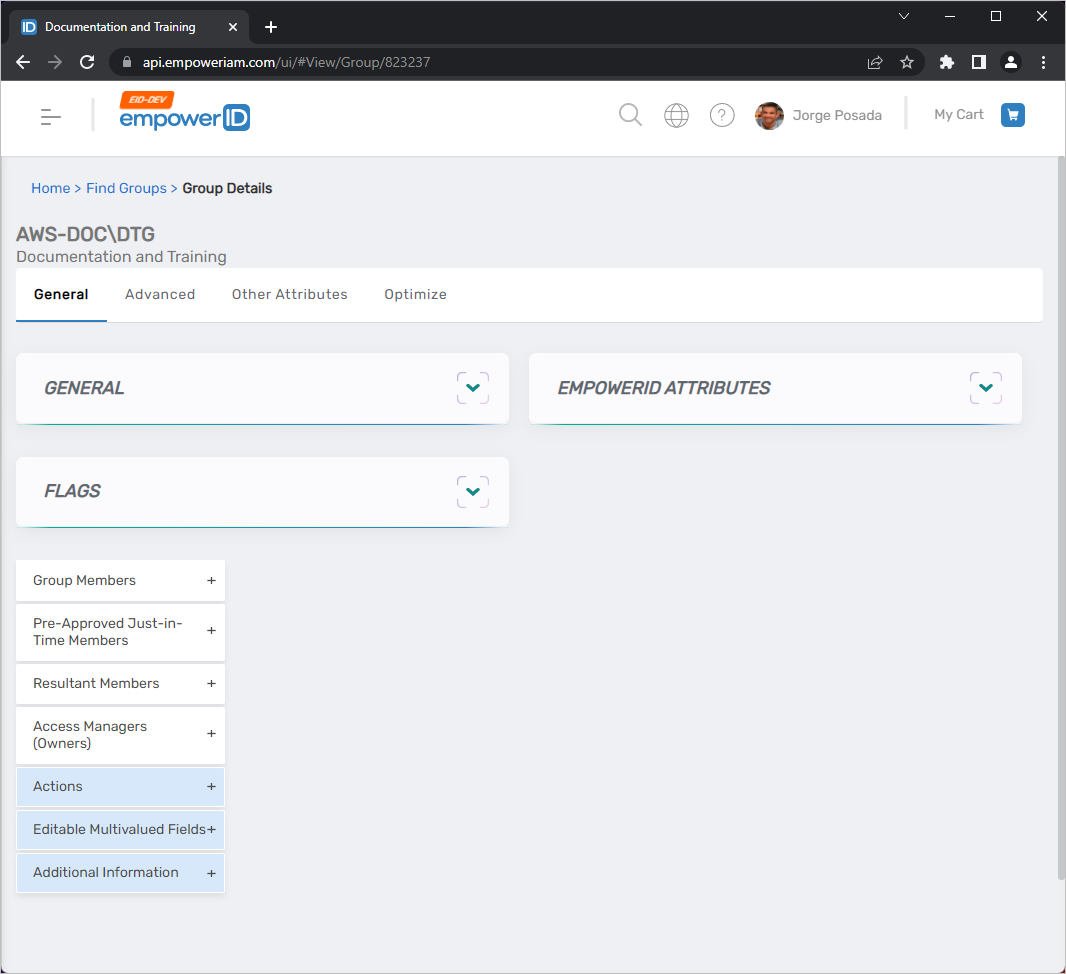The width and height of the screenshot is (1066, 974).
Task: Click the Home breadcrumb link
Action: coord(51,188)
